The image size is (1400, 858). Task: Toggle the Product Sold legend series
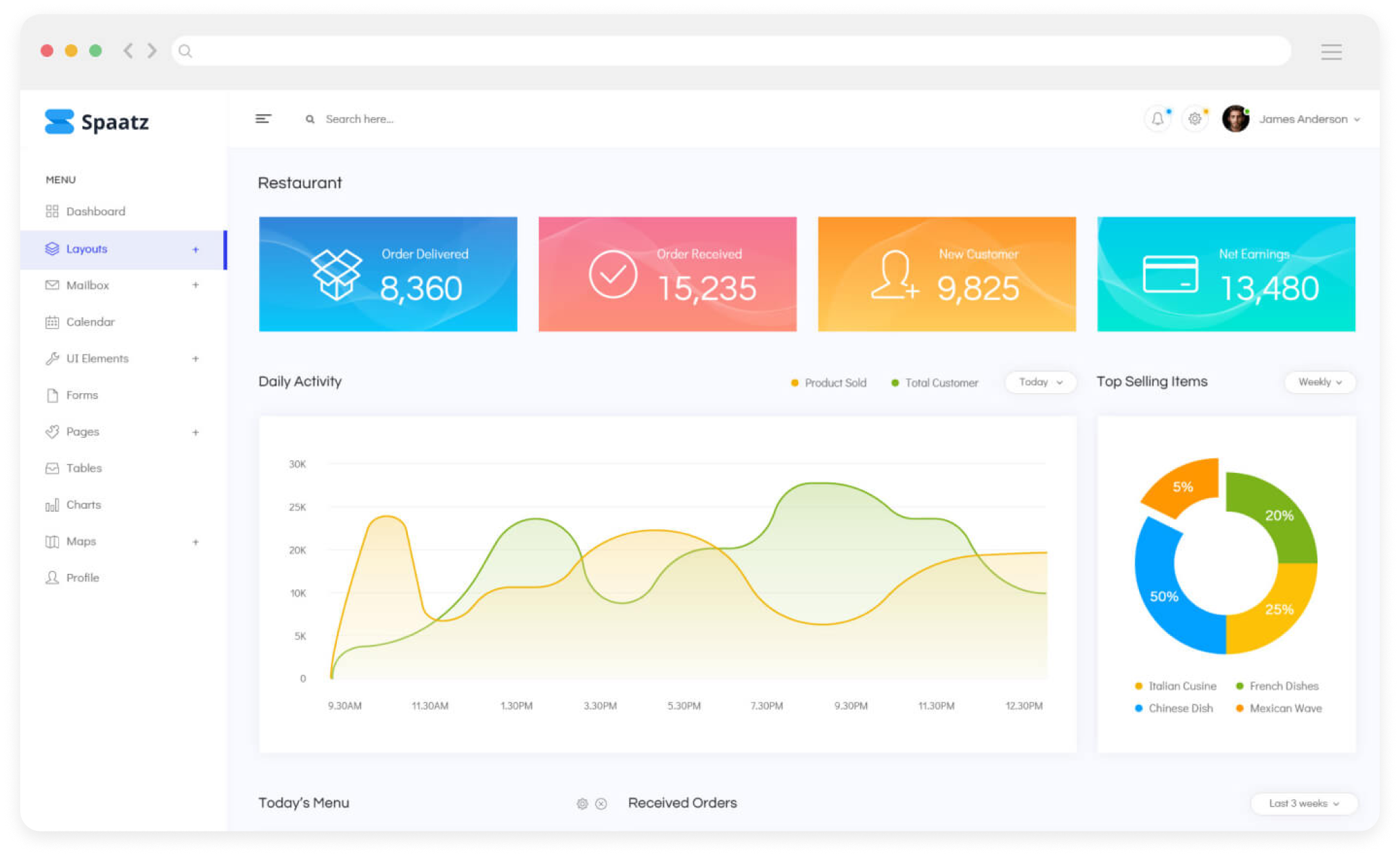tap(829, 383)
